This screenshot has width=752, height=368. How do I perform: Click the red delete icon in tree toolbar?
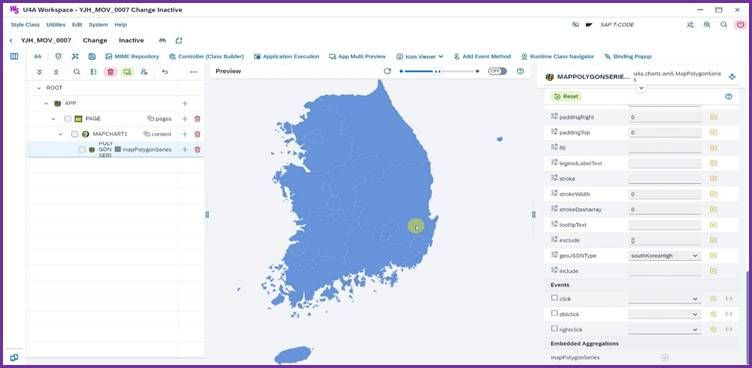tap(111, 71)
